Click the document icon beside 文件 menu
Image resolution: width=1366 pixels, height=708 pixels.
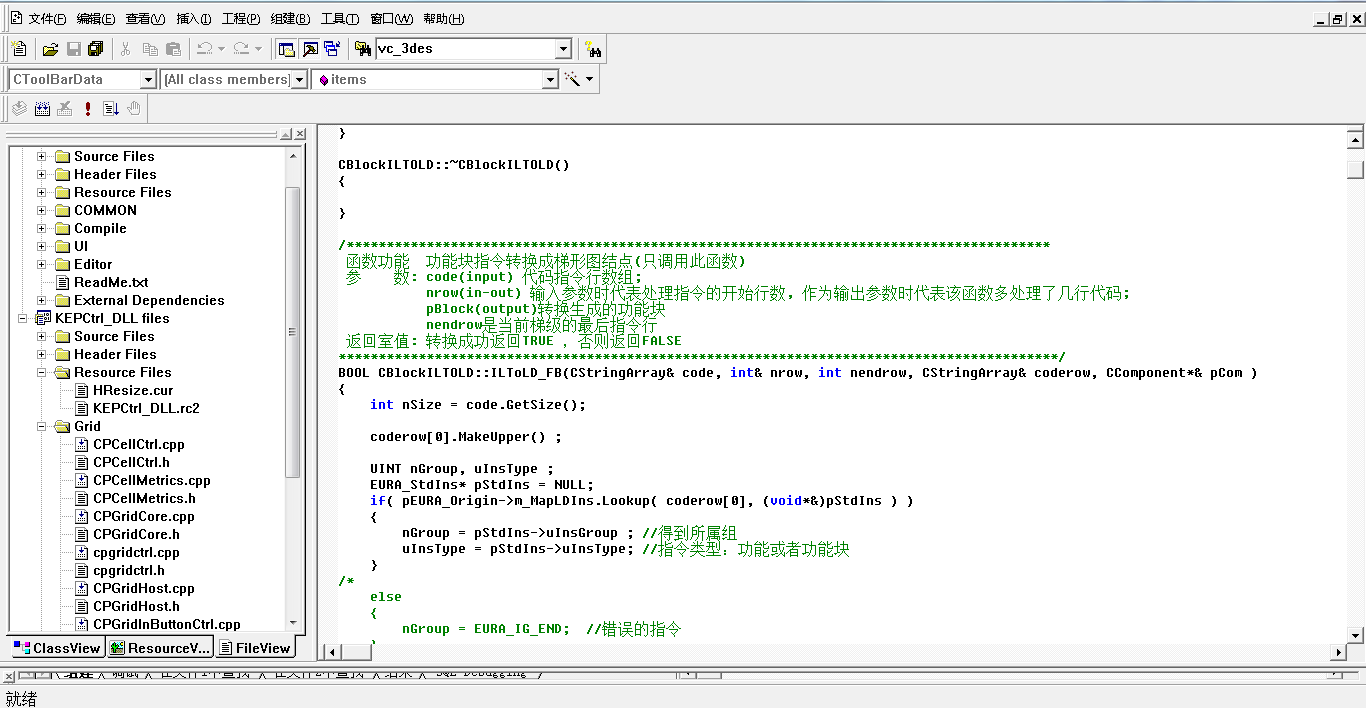[x=16, y=18]
